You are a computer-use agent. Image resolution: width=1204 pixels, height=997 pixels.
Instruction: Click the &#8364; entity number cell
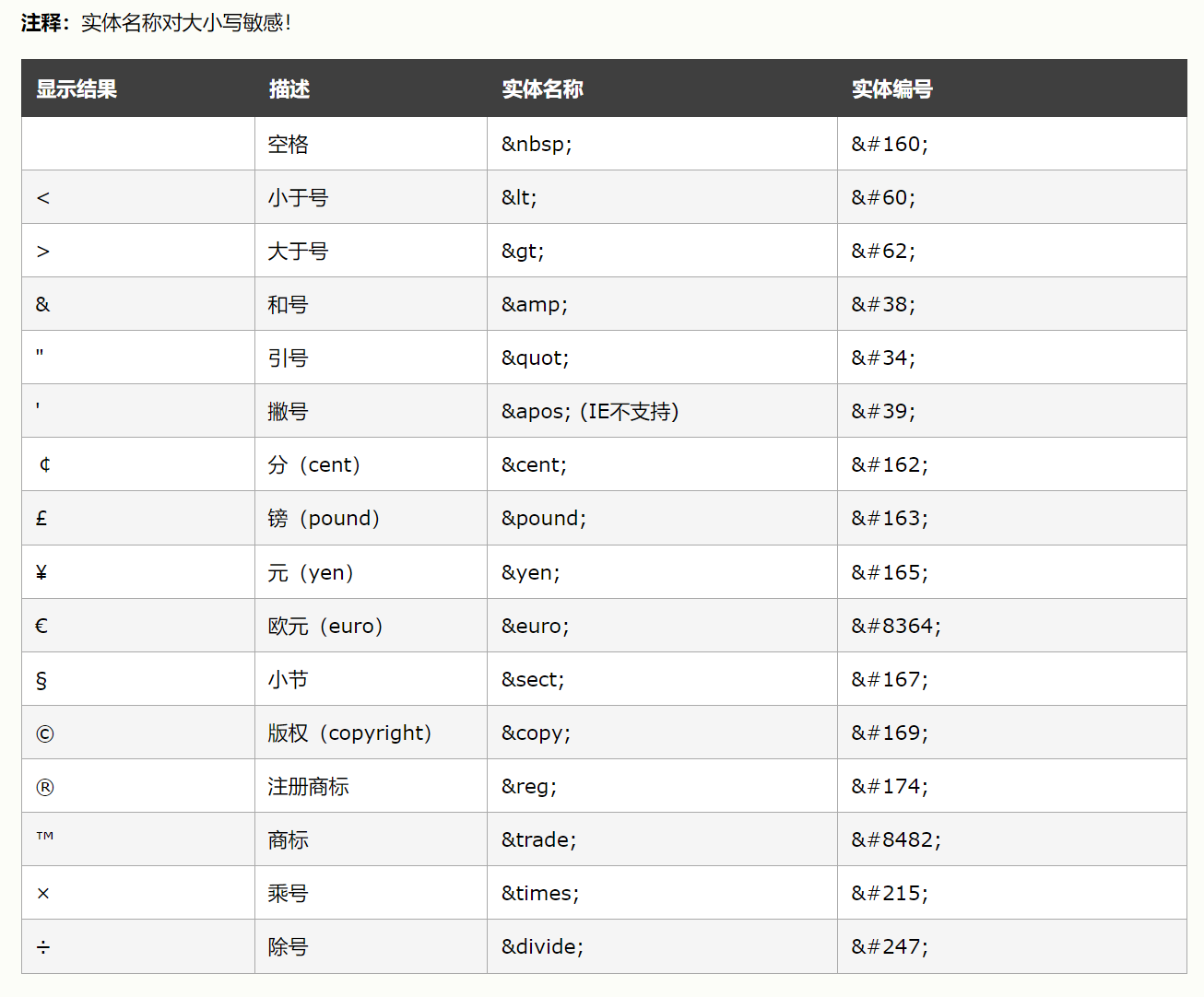896,627
